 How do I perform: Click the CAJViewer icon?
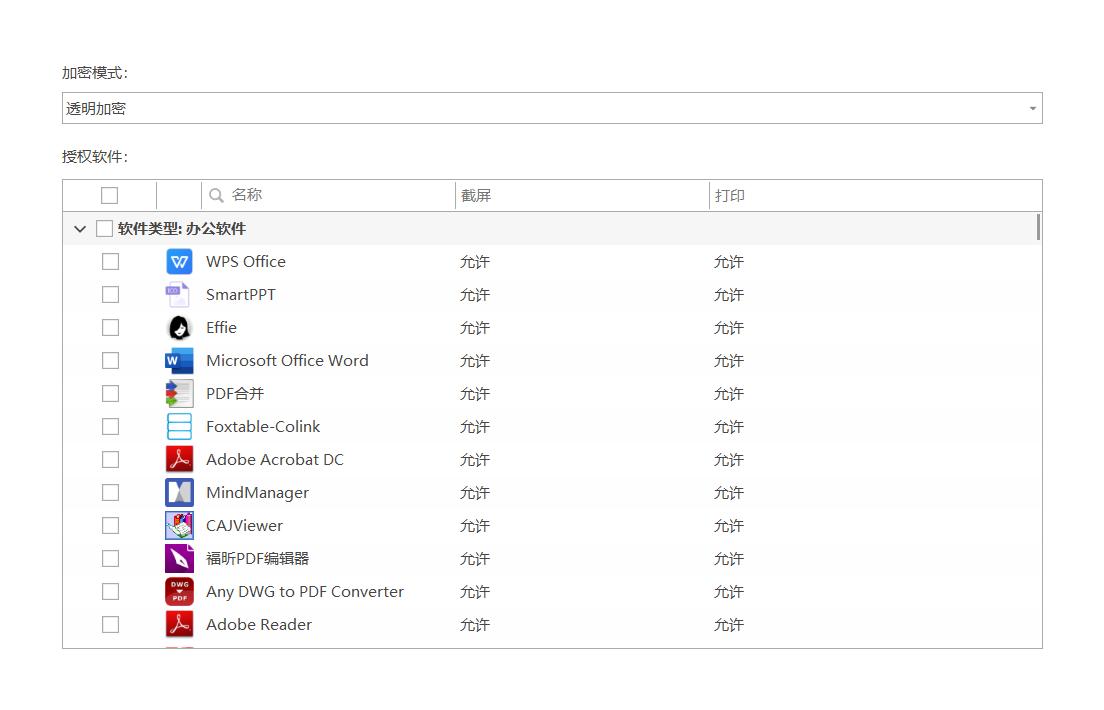(x=179, y=526)
